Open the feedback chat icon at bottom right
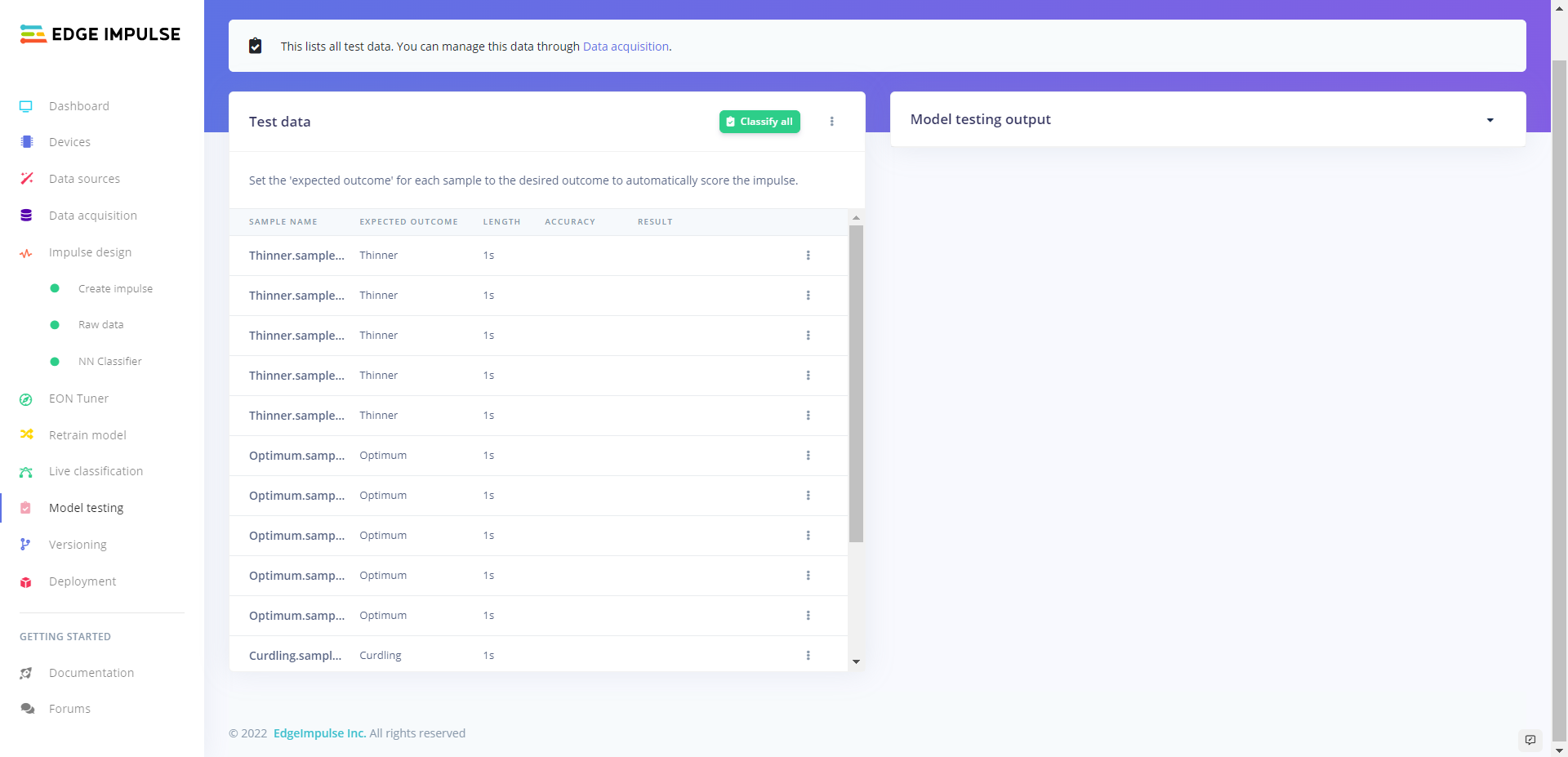 (x=1530, y=740)
